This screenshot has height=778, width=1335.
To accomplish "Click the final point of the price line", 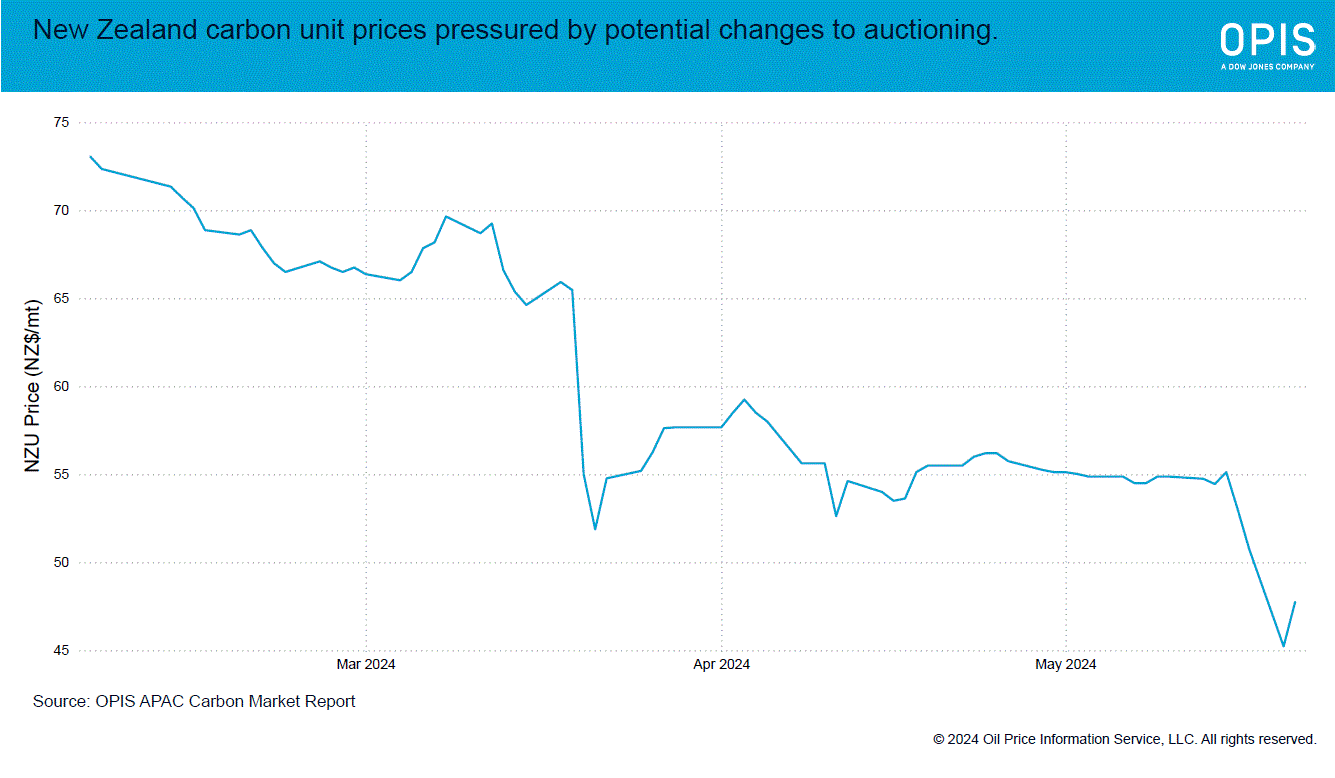I will [x=1295, y=602].
